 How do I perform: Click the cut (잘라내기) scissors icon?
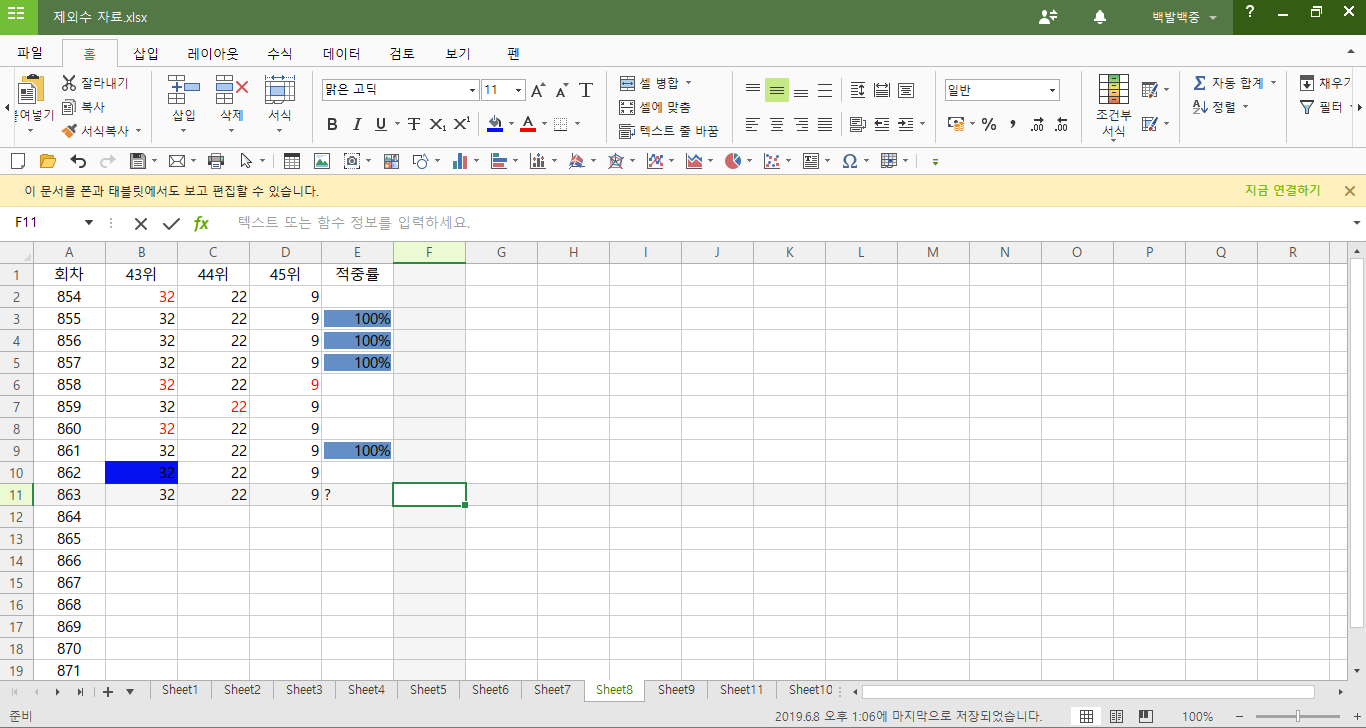pos(69,83)
